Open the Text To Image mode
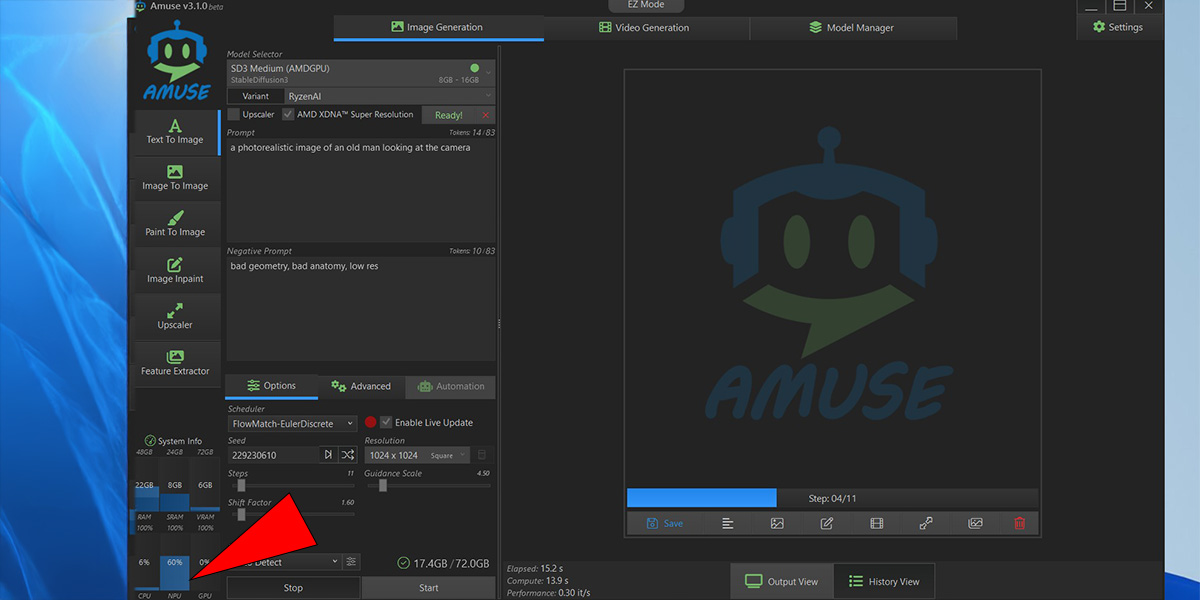This screenshot has height=600, width=1200. tap(175, 133)
